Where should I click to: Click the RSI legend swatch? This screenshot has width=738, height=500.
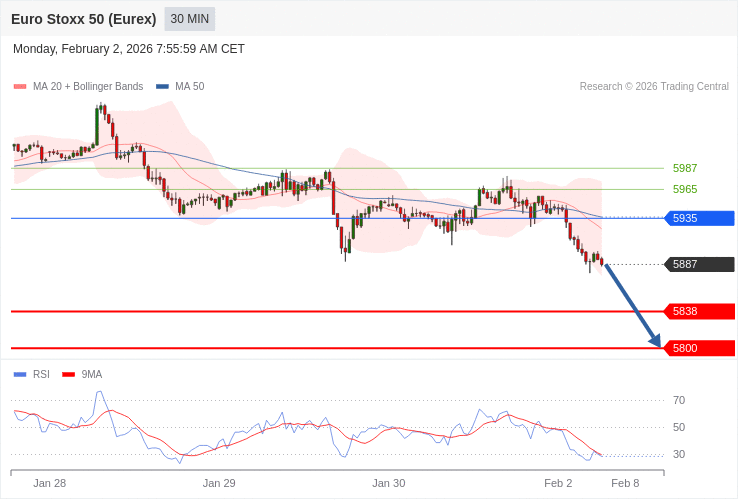click(20, 375)
